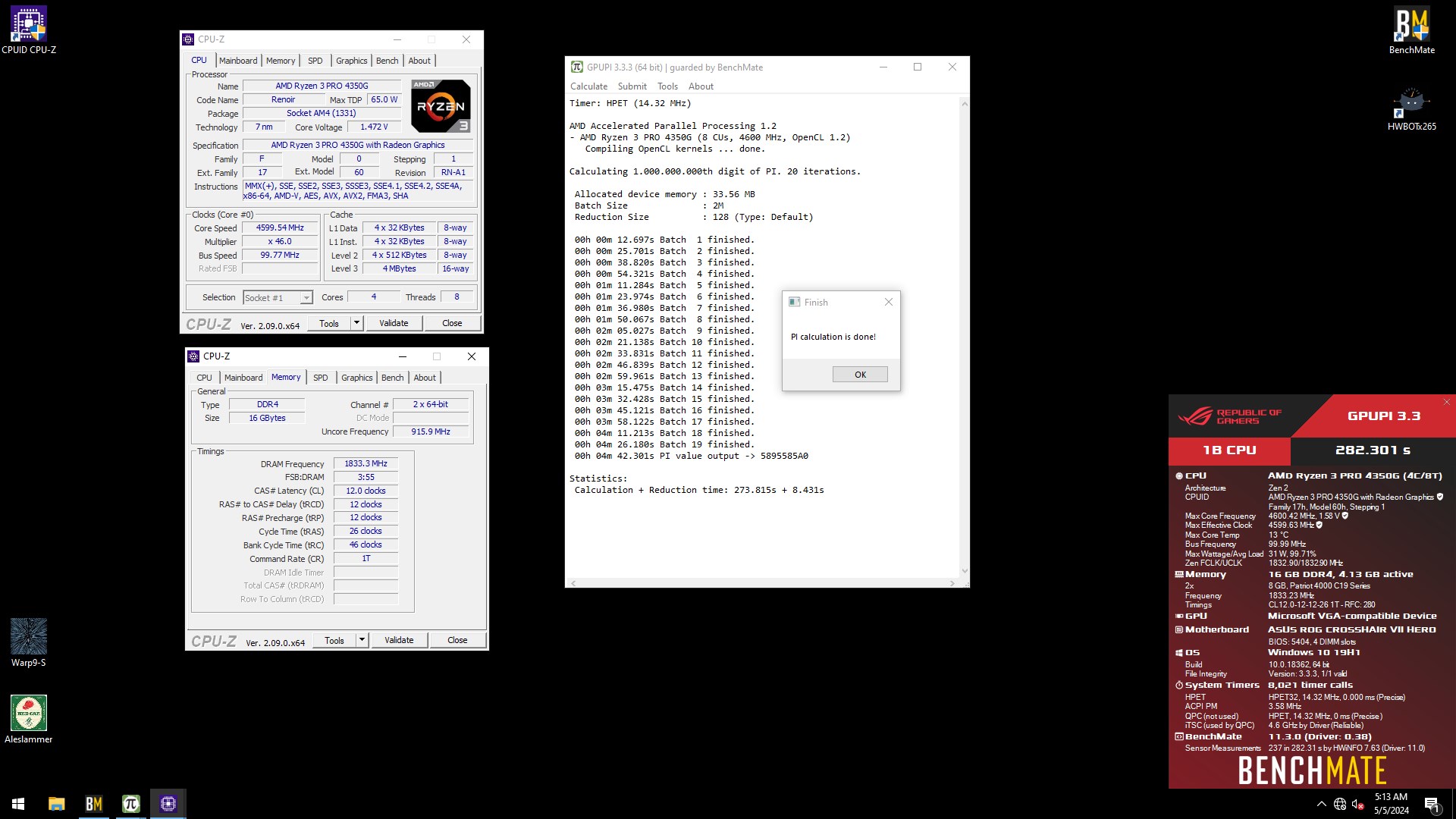This screenshot has height=819, width=1456.
Task: Close the Finish dialog with X
Action: tap(889, 302)
